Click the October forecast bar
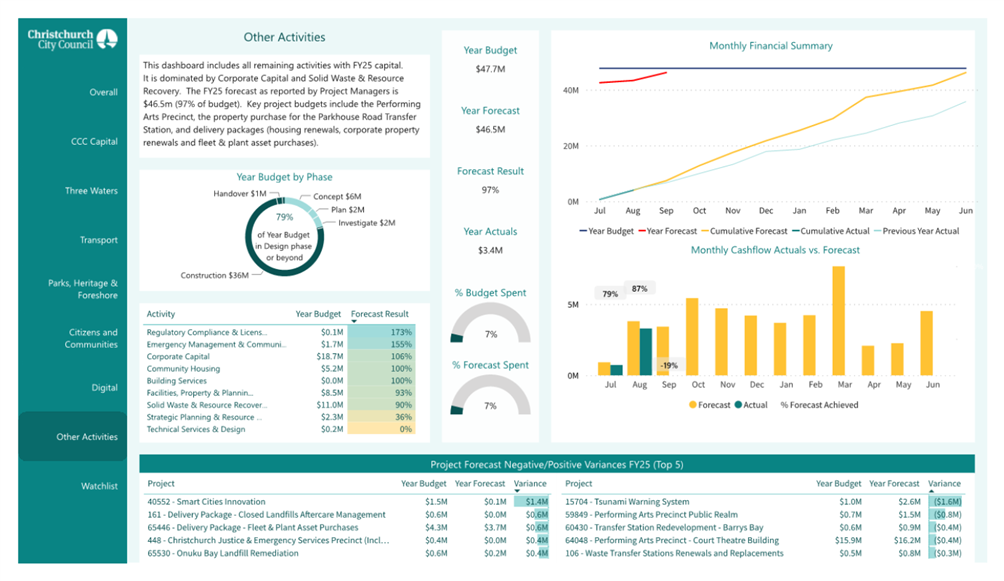The width and height of the screenshot is (1004, 581). point(692,337)
